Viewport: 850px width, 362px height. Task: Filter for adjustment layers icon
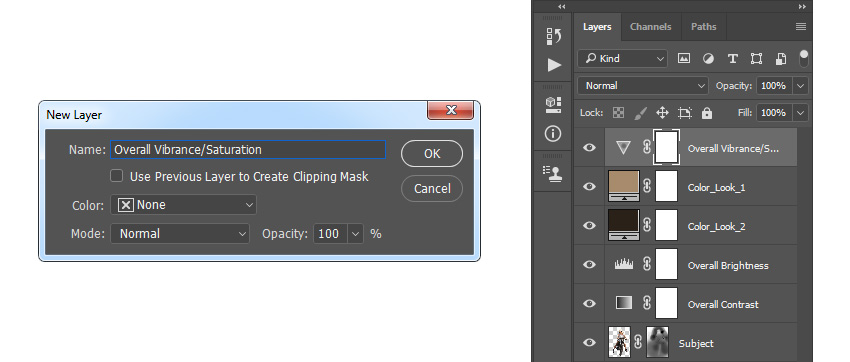tap(708, 59)
